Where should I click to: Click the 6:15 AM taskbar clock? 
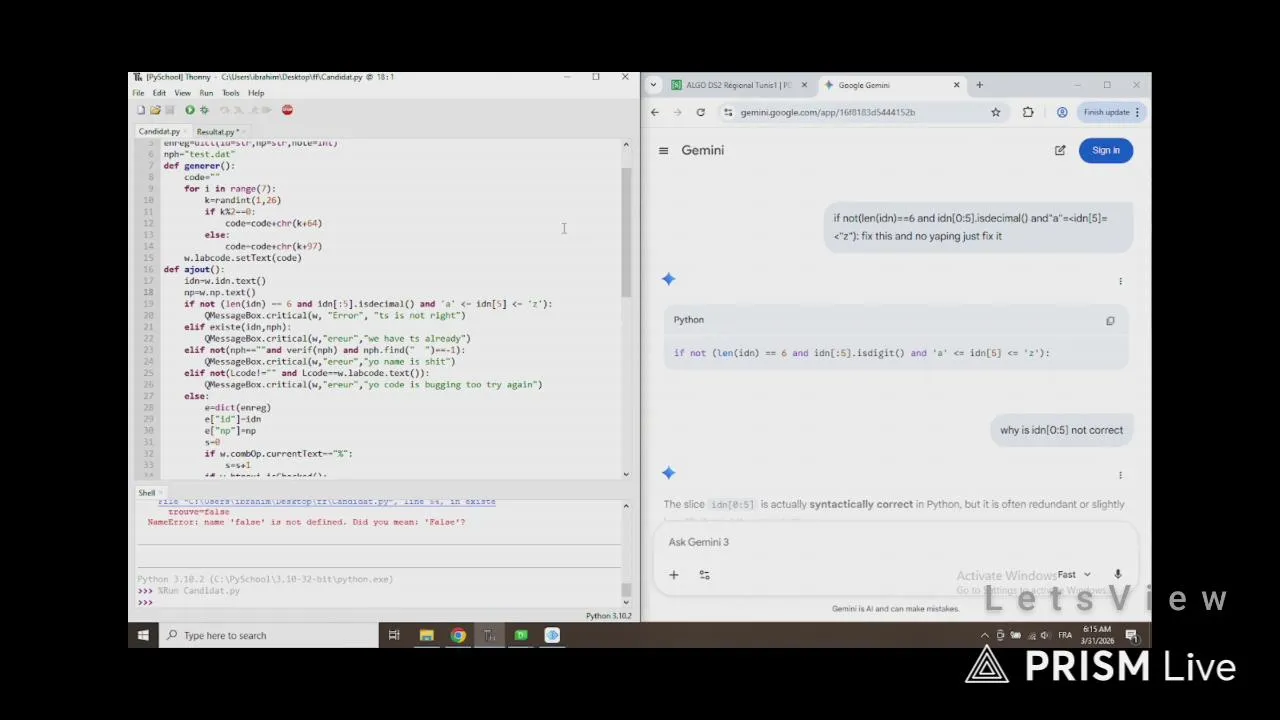tap(1097, 635)
